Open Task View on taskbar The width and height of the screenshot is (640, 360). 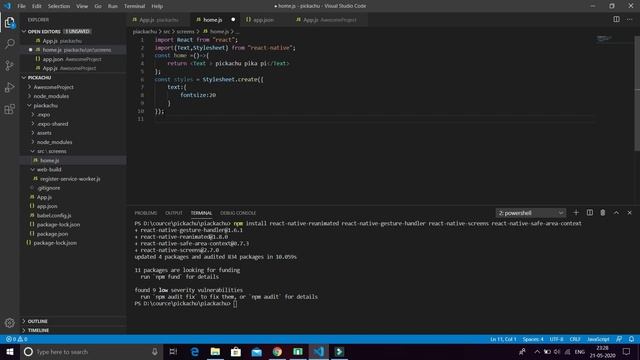pyautogui.click(x=173, y=352)
